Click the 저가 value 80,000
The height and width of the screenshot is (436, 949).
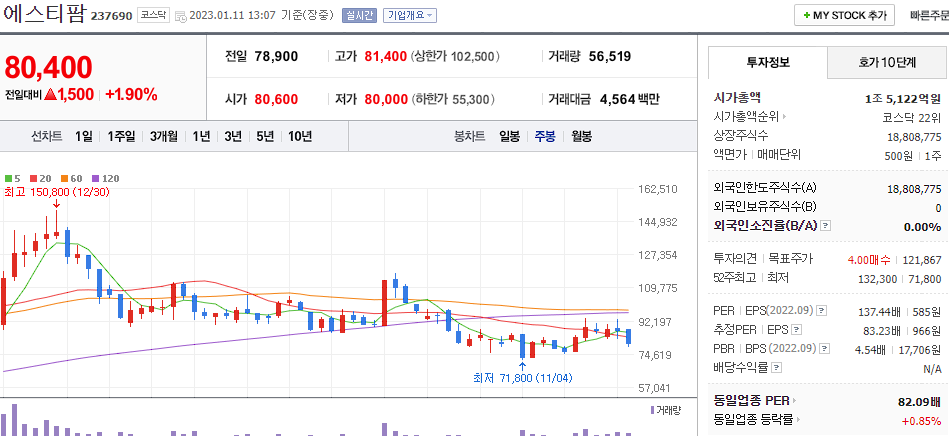tap(386, 99)
